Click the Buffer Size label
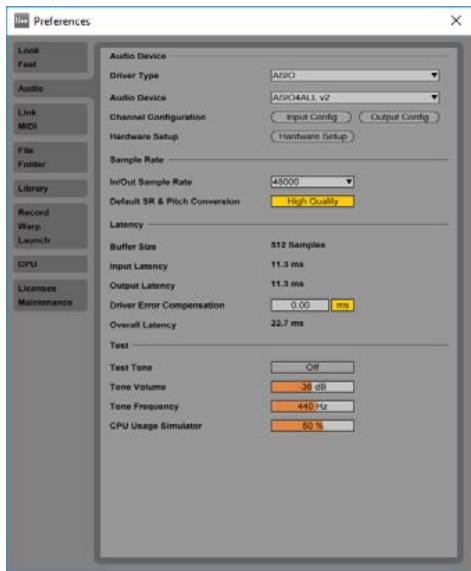471x571 pixels. click(x=133, y=247)
